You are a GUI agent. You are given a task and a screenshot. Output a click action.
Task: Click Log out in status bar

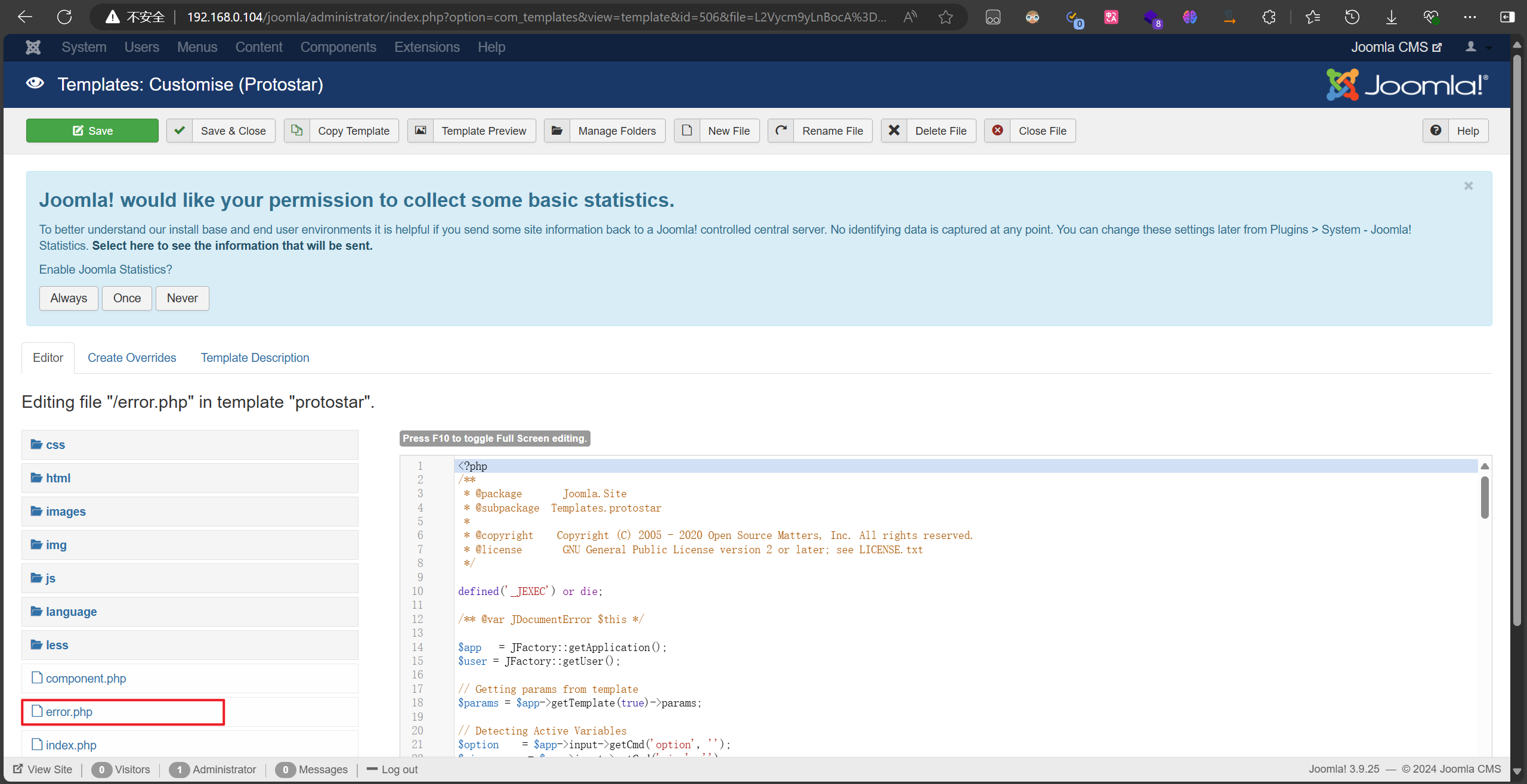392,769
